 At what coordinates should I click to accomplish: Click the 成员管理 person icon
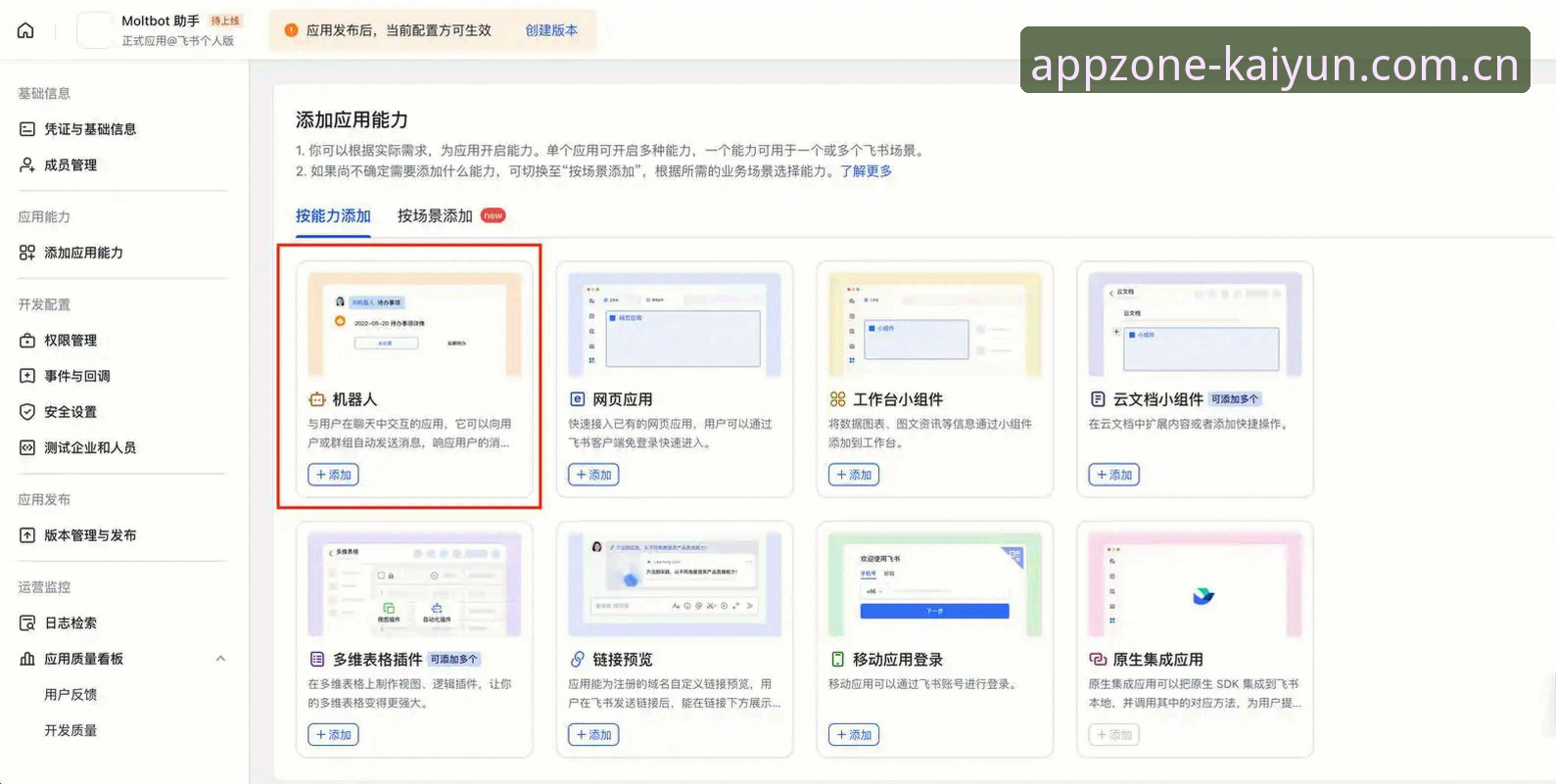tap(27, 165)
